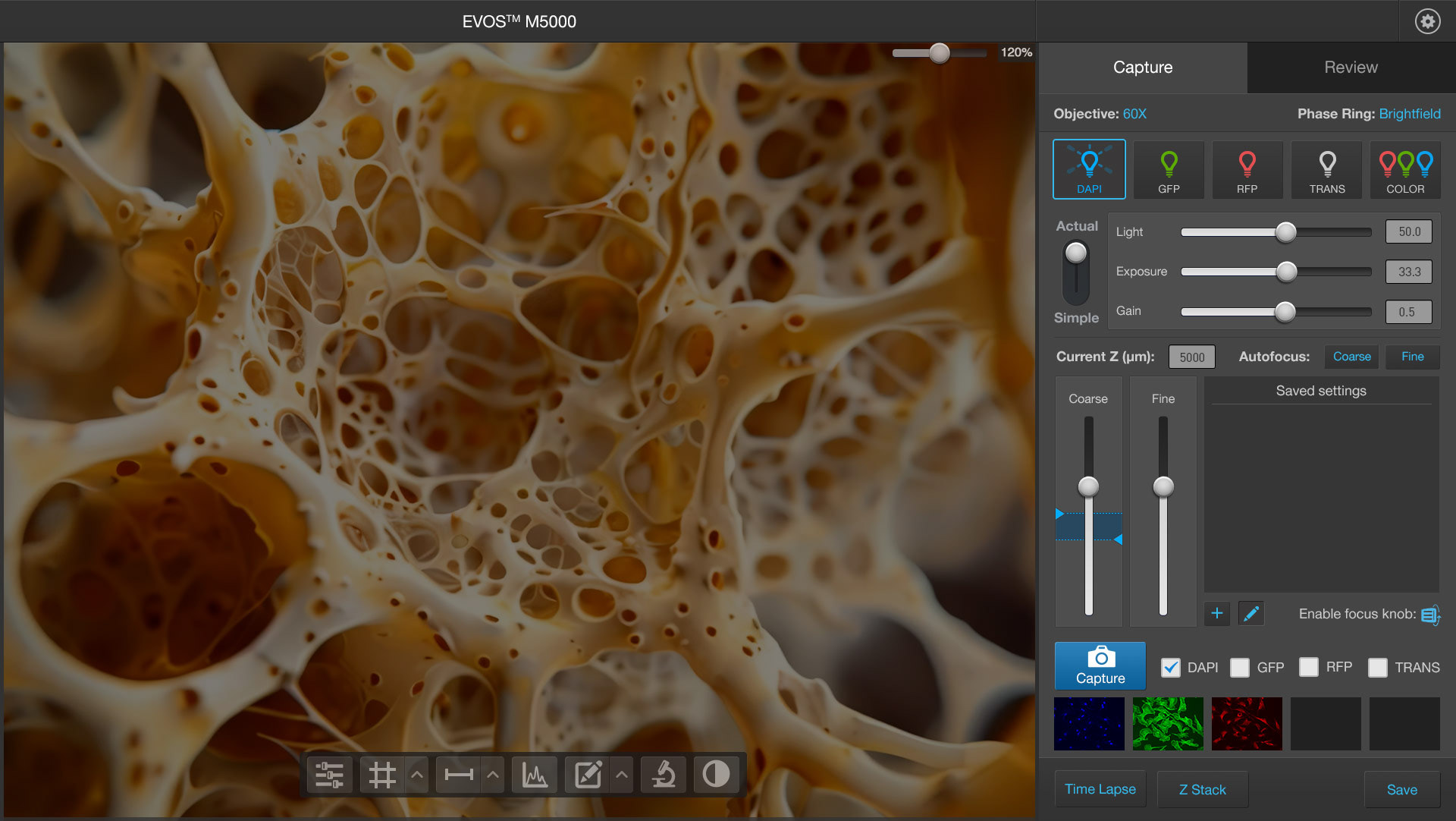Click the Z Stack button
This screenshot has width=1456, height=821.
pyautogui.click(x=1202, y=789)
